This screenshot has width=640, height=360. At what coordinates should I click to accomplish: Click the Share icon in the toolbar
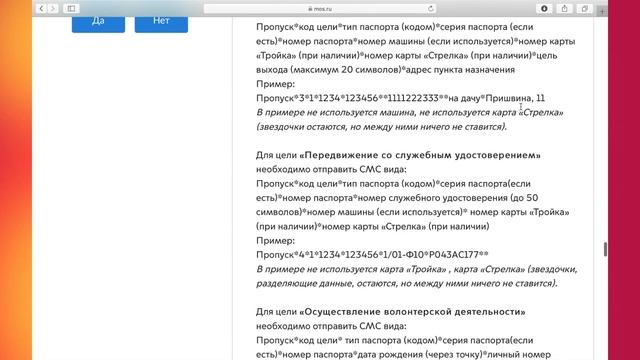pyautogui.click(x=564, y=9)
